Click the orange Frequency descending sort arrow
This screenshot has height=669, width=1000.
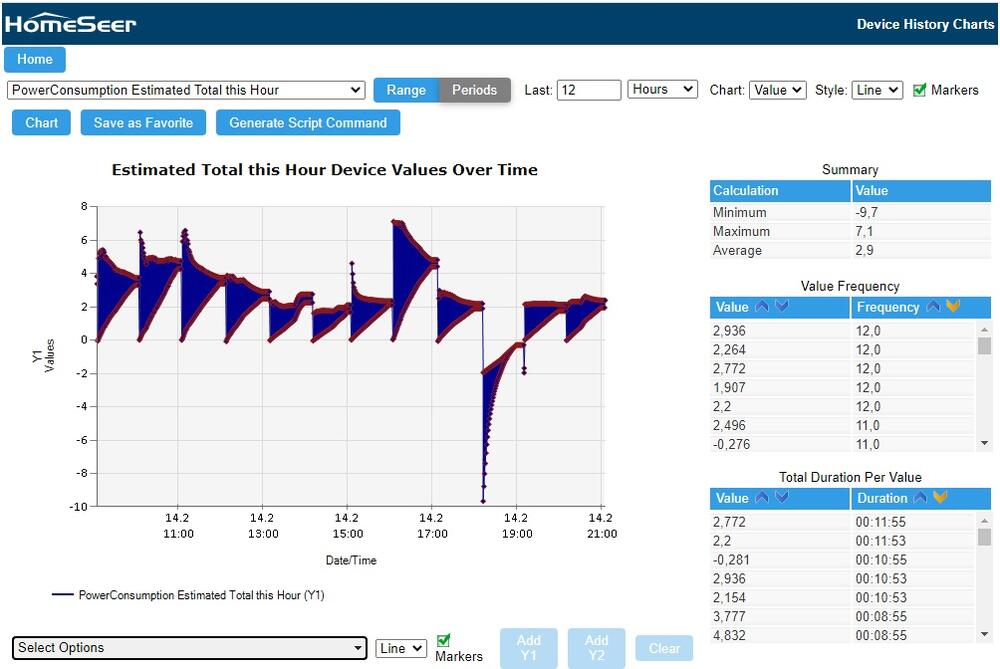click(x=952, y=307)
